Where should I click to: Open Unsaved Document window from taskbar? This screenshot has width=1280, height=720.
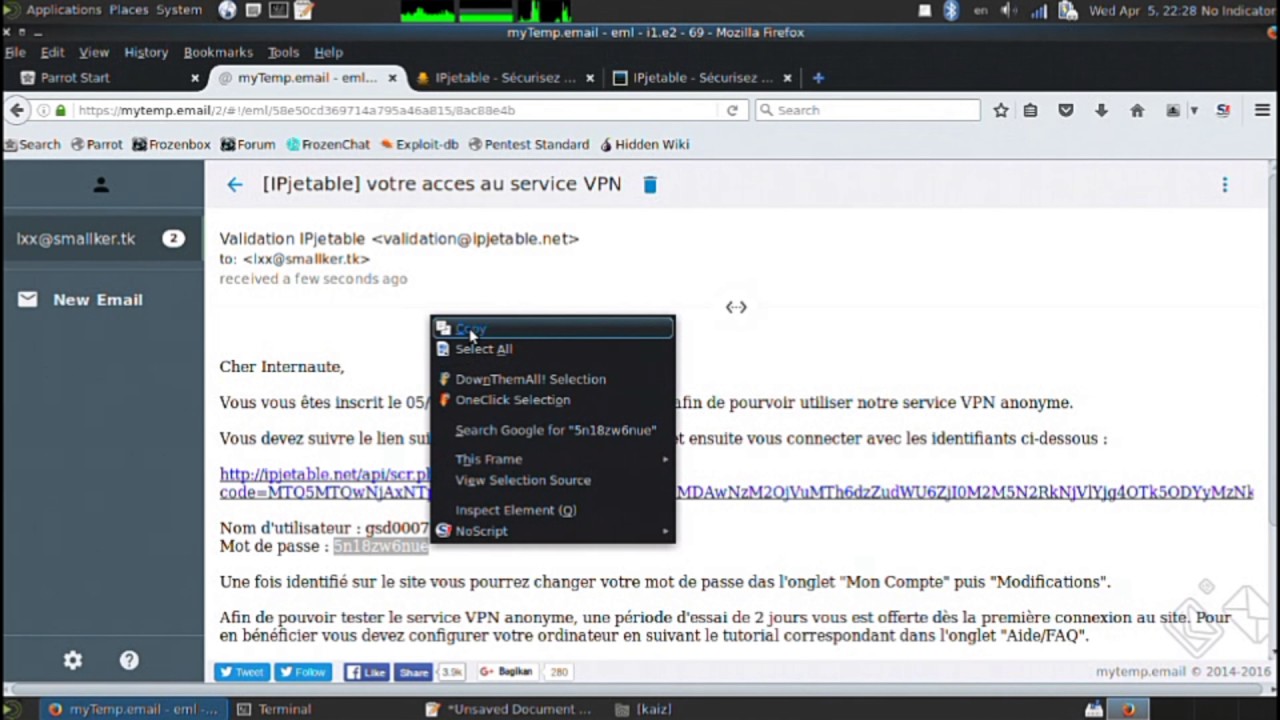click(x=510, y=709)
